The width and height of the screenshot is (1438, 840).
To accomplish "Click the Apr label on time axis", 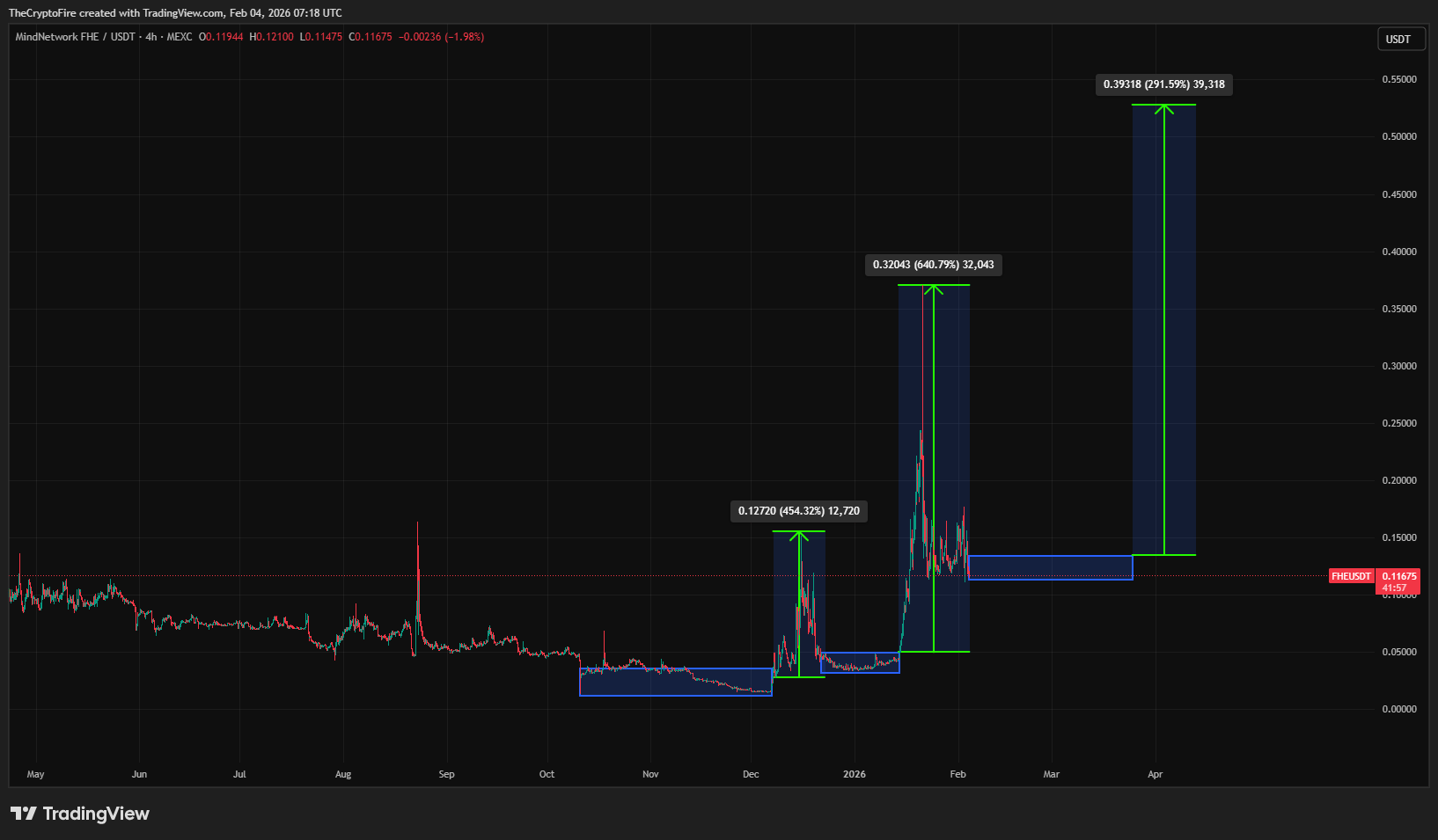I will coord(1155,774).
